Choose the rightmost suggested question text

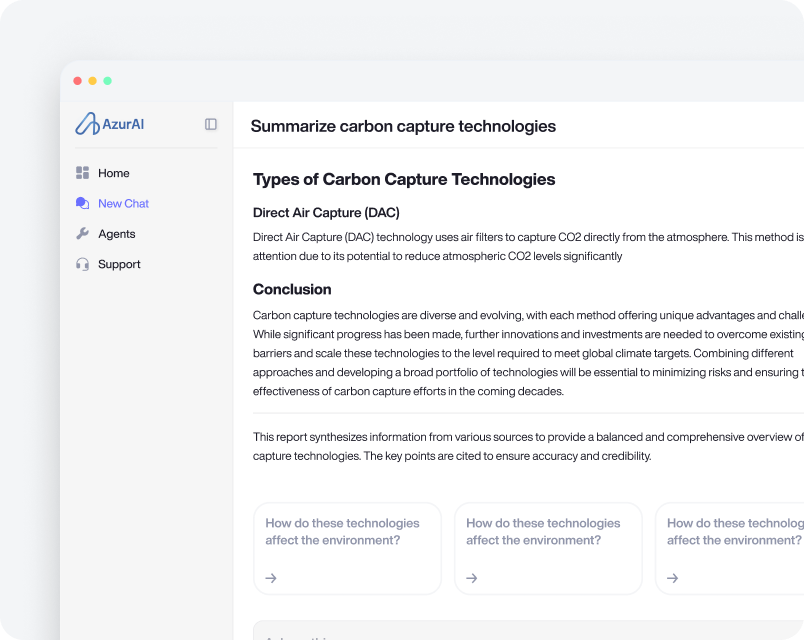click(x=735, y=531)
